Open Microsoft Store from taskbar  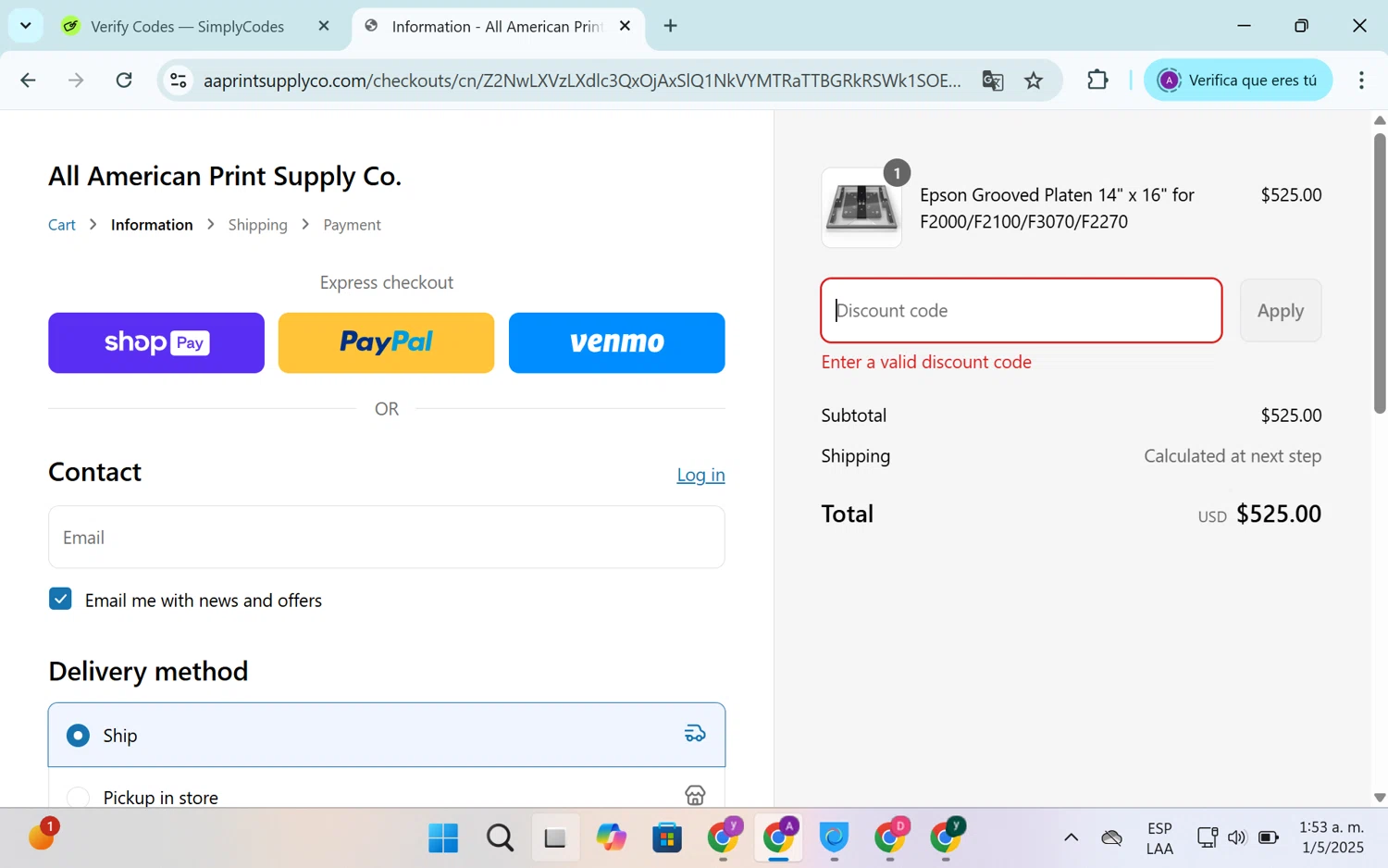tap(666, 838)
